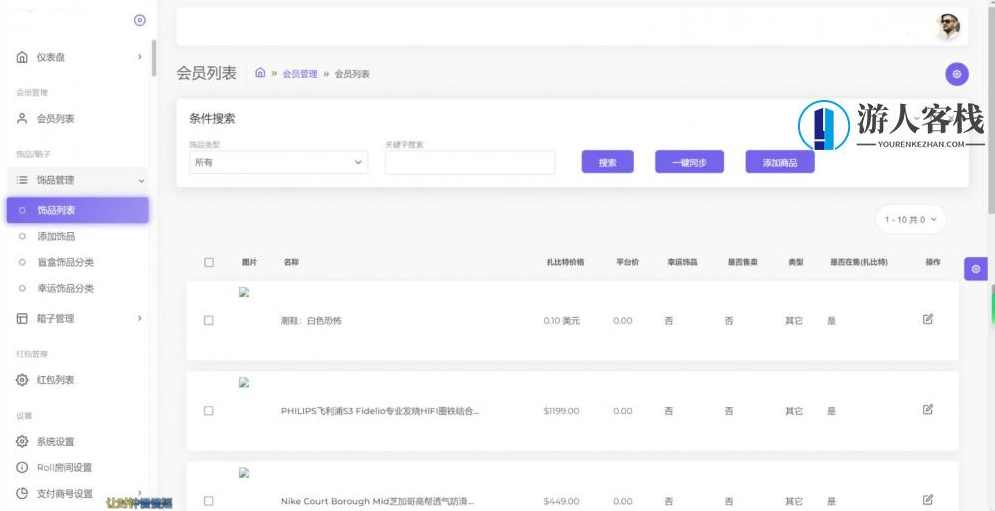Click the 是否在售(扎比特) column header
995x511 pixels.
pos(859,262)
